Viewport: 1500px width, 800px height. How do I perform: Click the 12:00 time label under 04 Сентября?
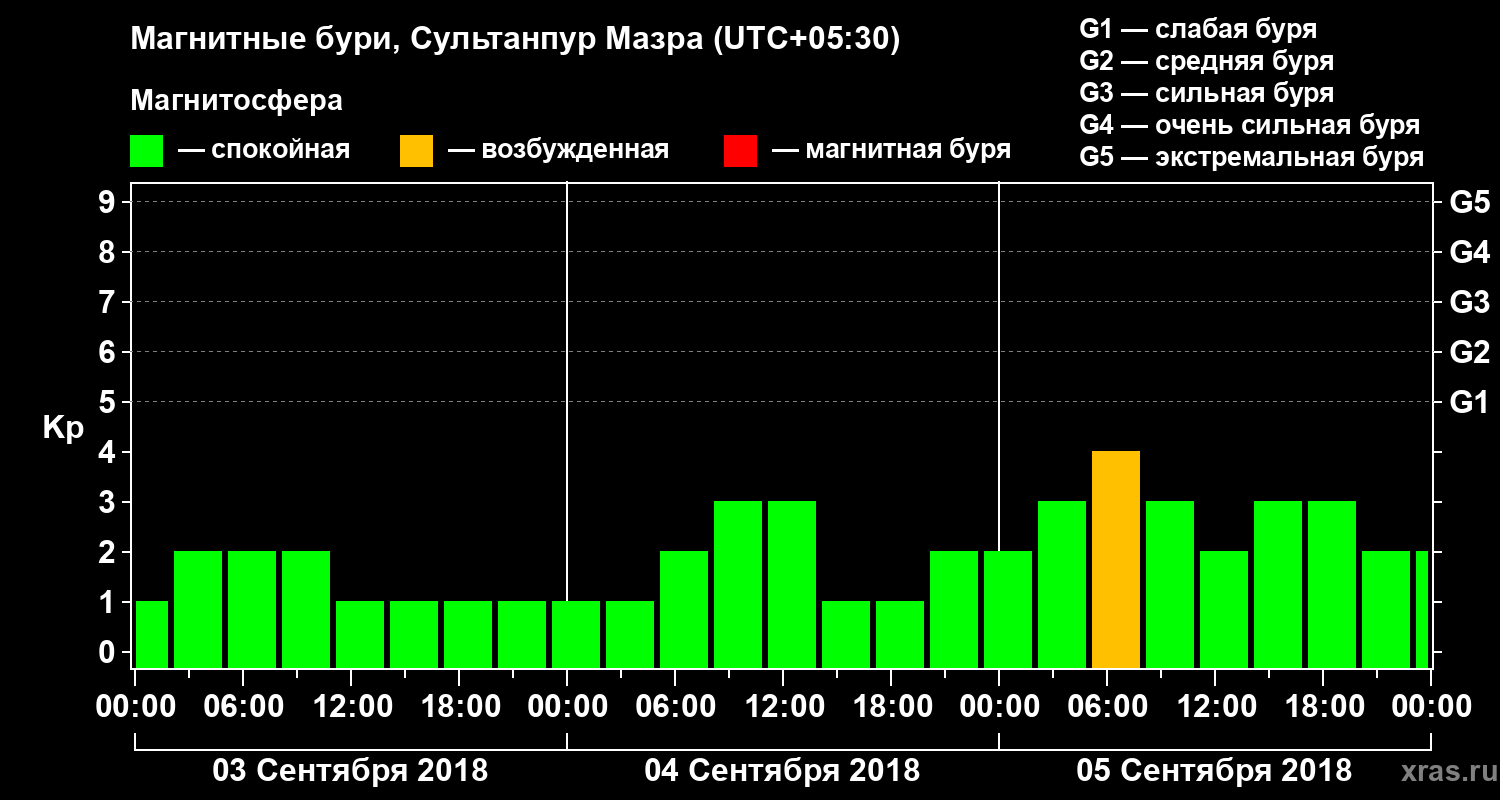783,707
